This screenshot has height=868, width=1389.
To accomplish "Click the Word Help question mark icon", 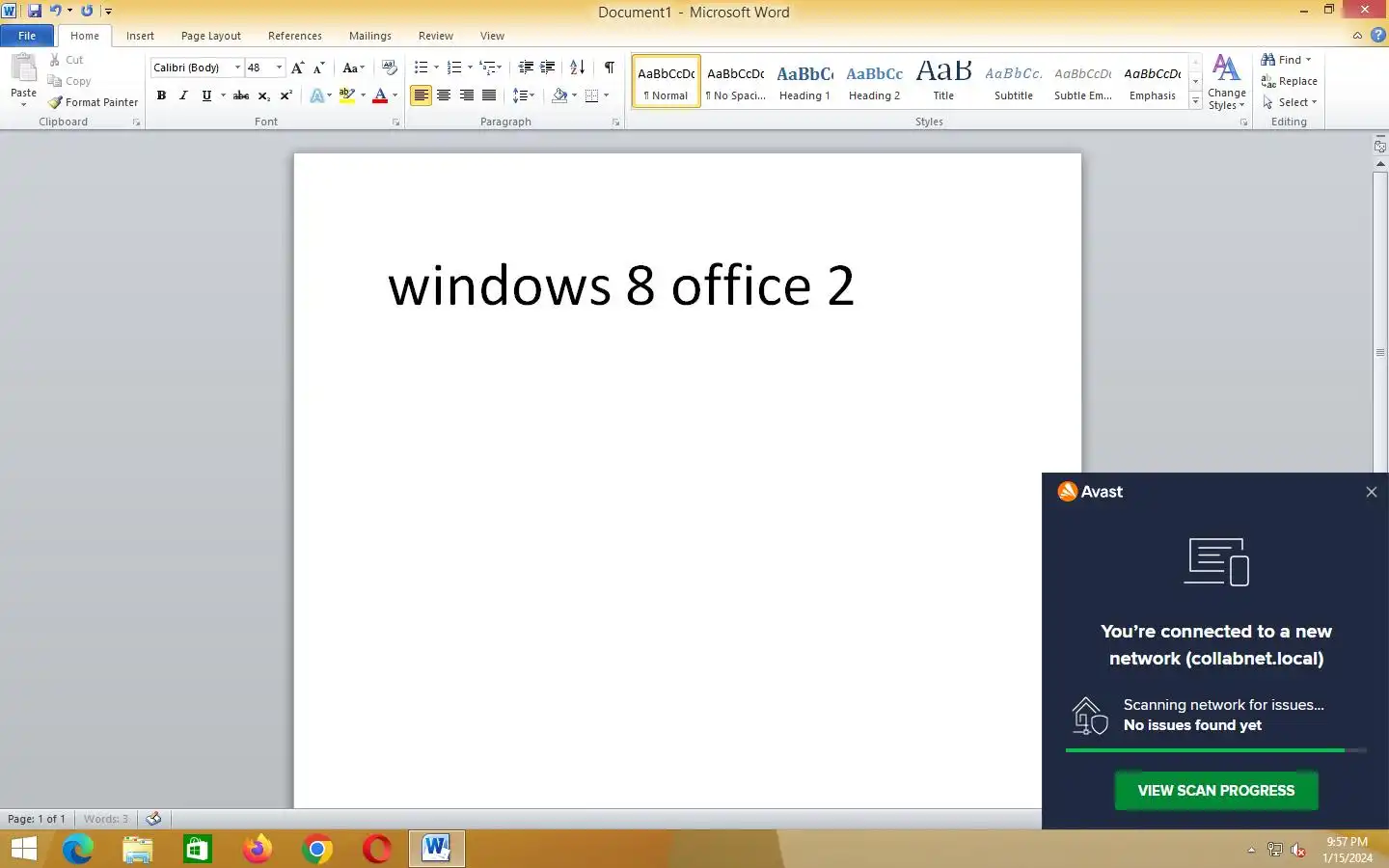I will point(1377,35).
